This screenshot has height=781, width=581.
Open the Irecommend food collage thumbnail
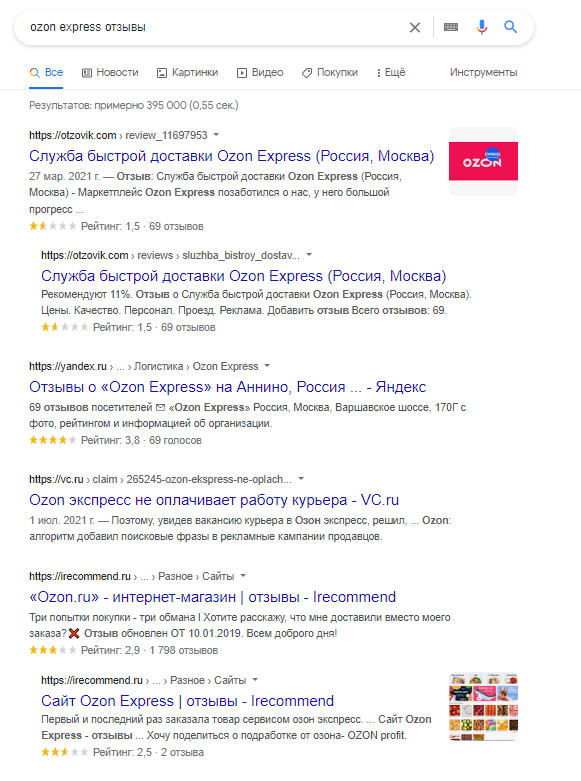pyautogui.click(x=483, y=707)
